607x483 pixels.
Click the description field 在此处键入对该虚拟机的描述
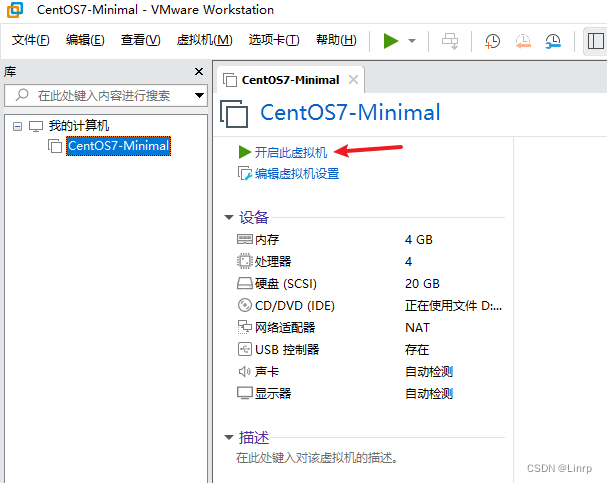317,458
